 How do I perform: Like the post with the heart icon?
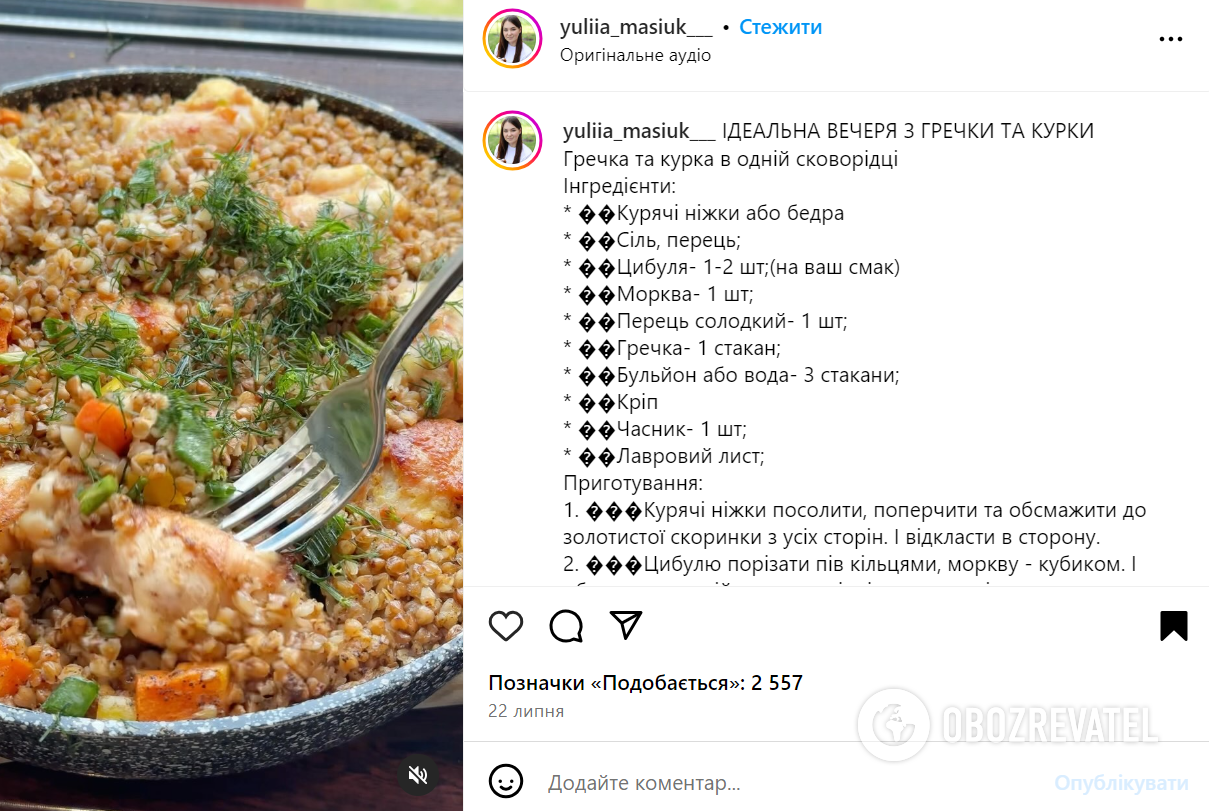point(506,625)
